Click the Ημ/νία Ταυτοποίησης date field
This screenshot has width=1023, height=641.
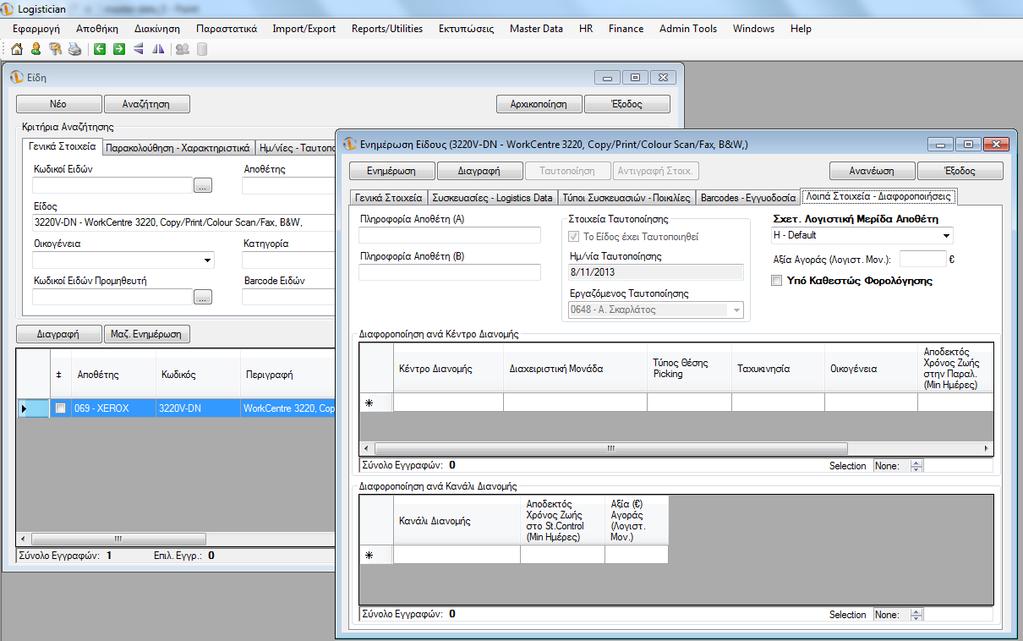click(656, 272)
